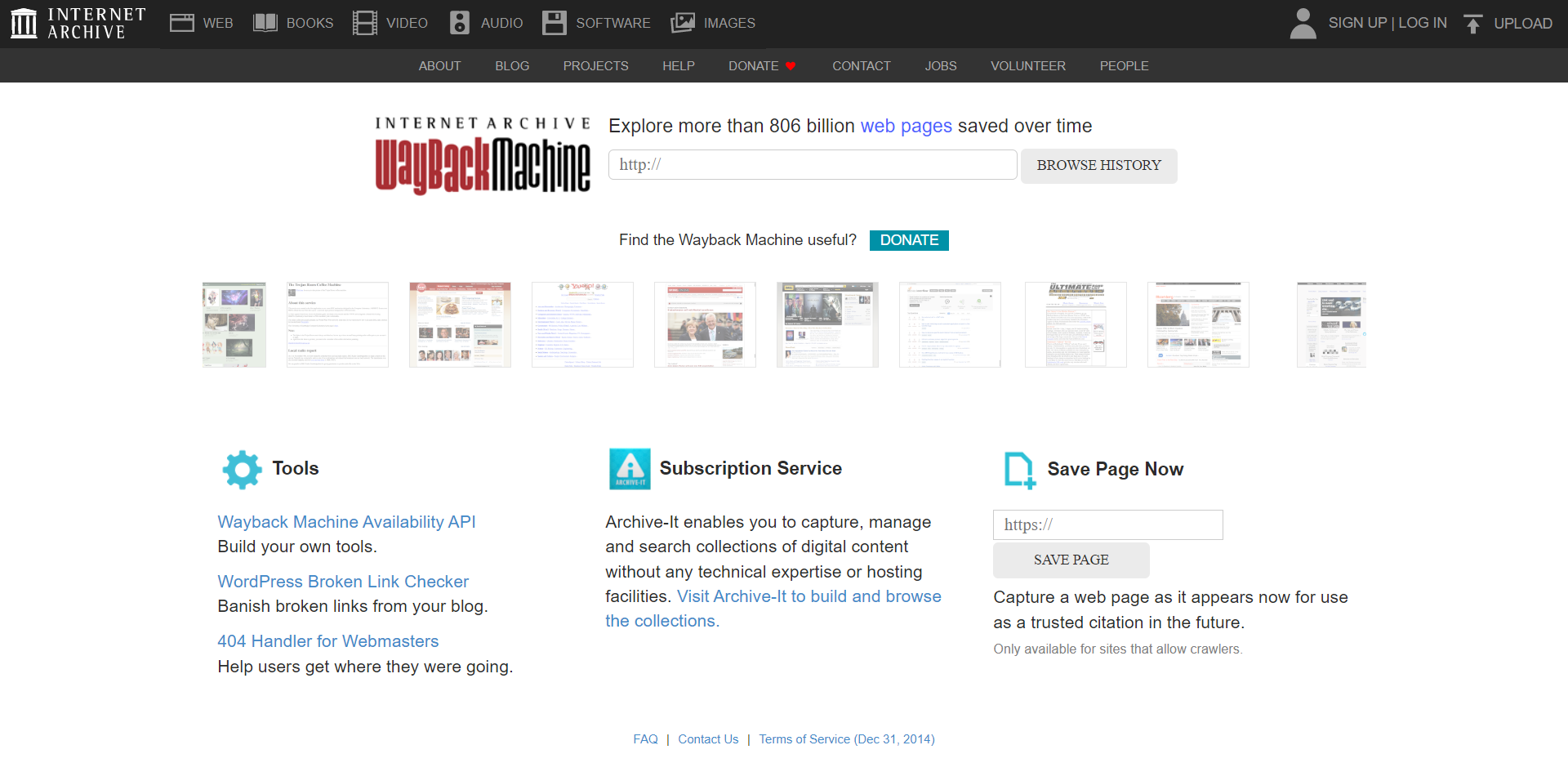Open the BOOKS menu label

pyautogui.click(x=310, y=23)
